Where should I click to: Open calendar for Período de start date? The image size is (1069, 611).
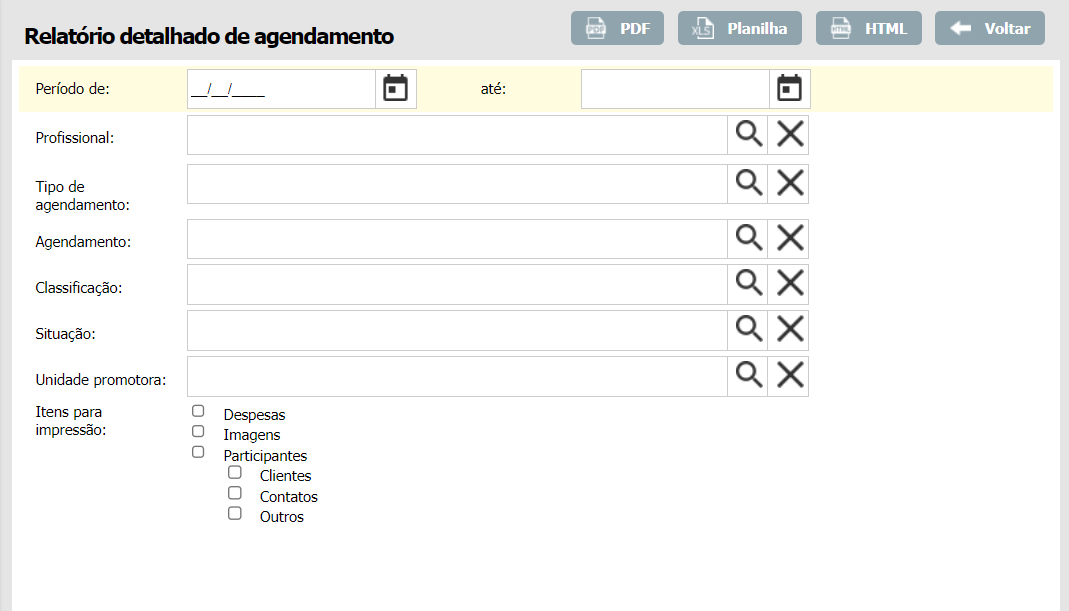pyautogui.click(x=396, y=89)
